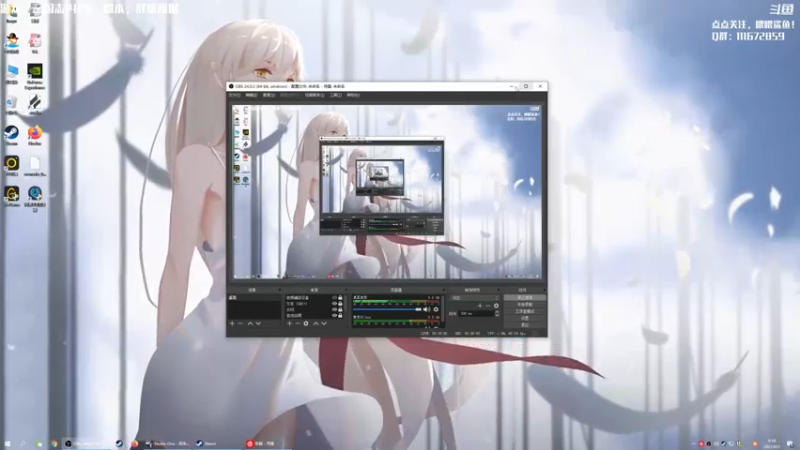Add a new source with the plus icon
The width and height of the screenshot is (800, 450).
pyautogui.click(x=289, y=323)
